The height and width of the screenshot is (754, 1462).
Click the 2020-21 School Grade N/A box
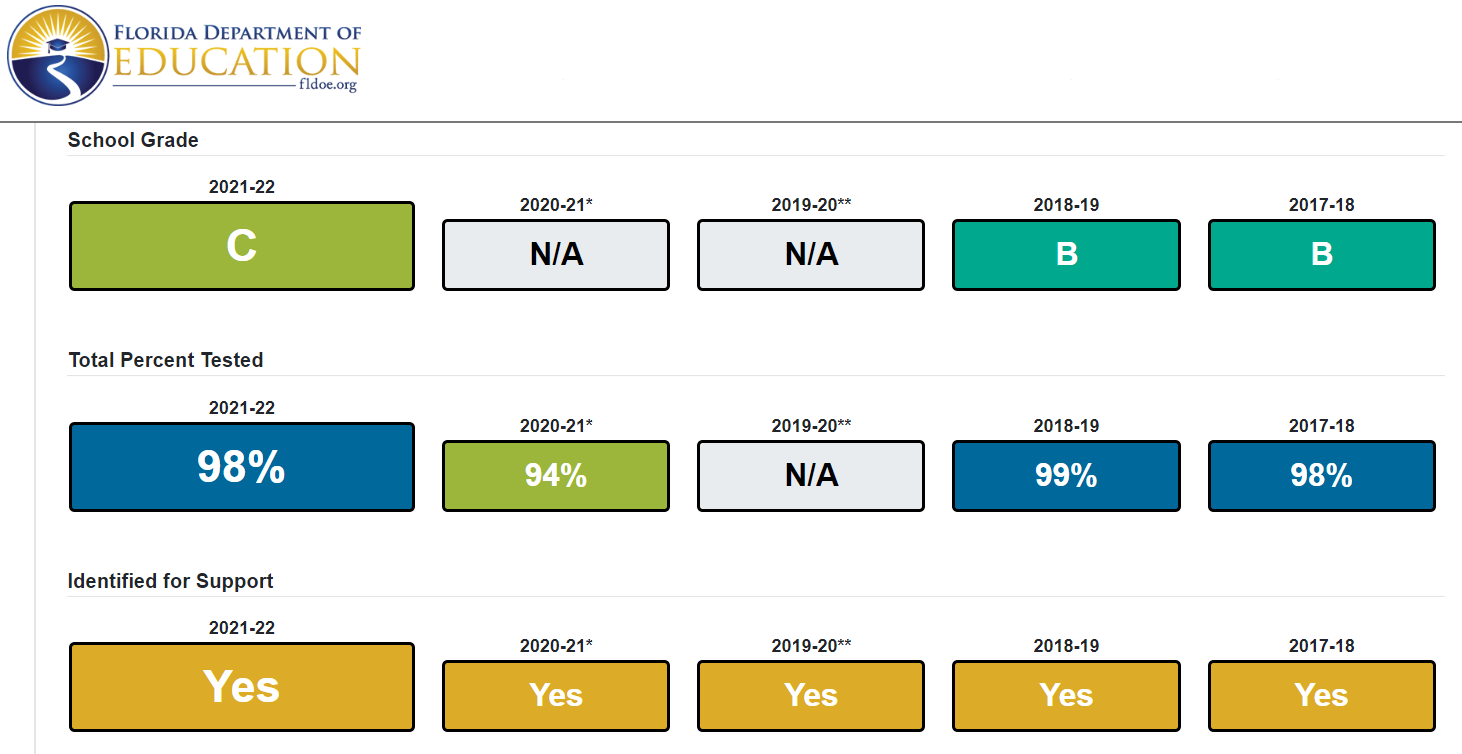[x=556, y=255]
